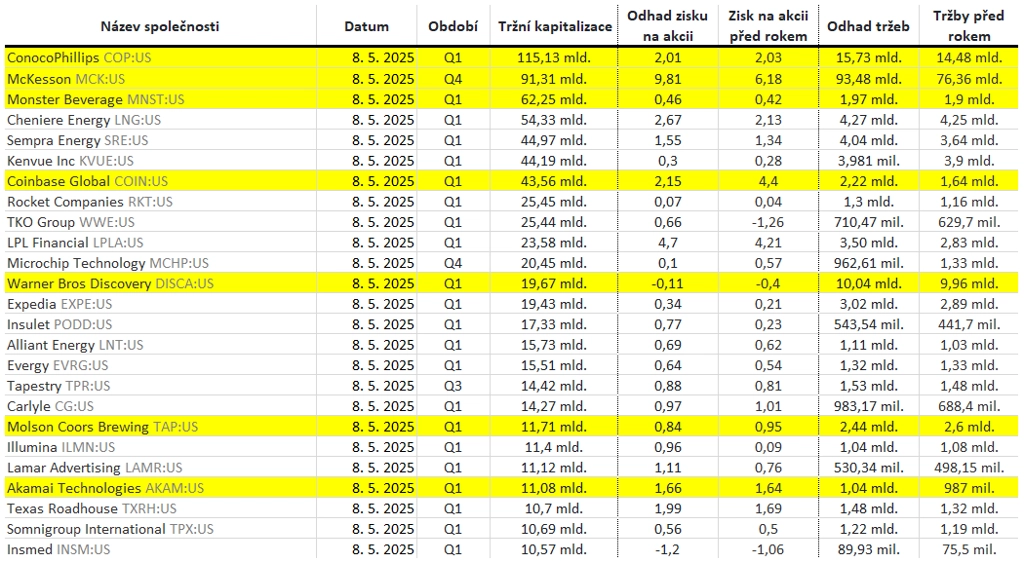Viewport: 1024px width, 563px height.
Task: Click market cap value '115,13 mld.'
Action: 554,58
